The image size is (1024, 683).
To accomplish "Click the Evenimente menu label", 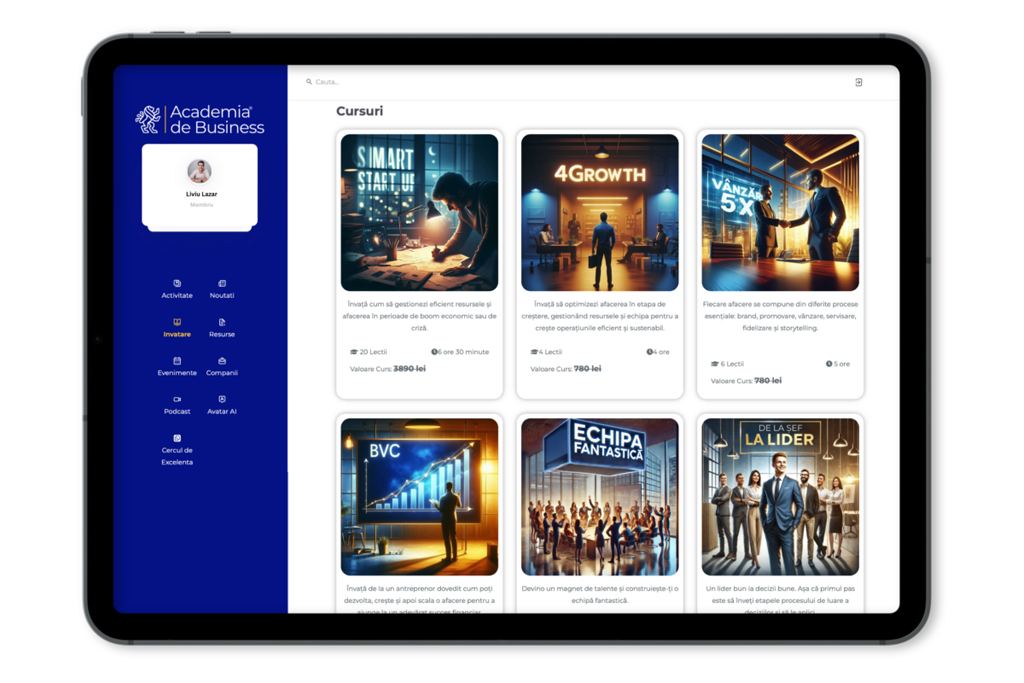I will (177, 373).
